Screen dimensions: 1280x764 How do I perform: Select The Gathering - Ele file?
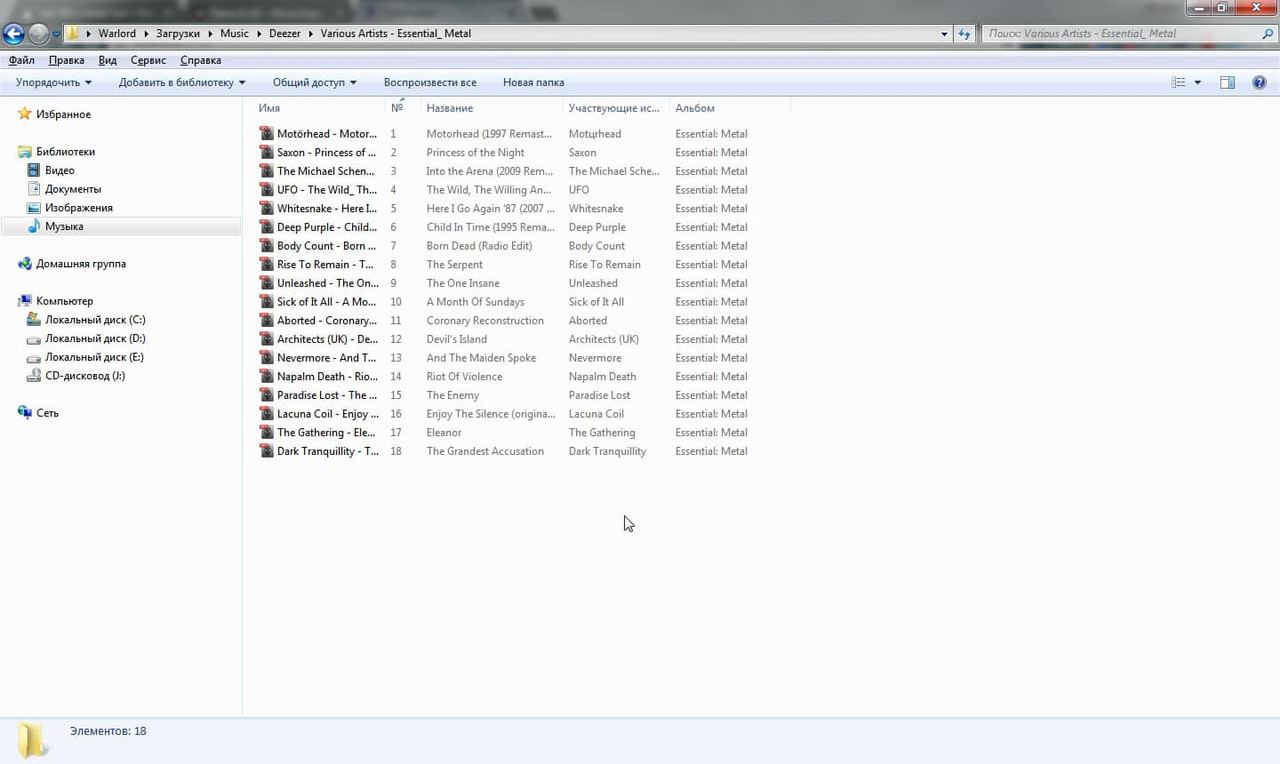click(319, 433)
